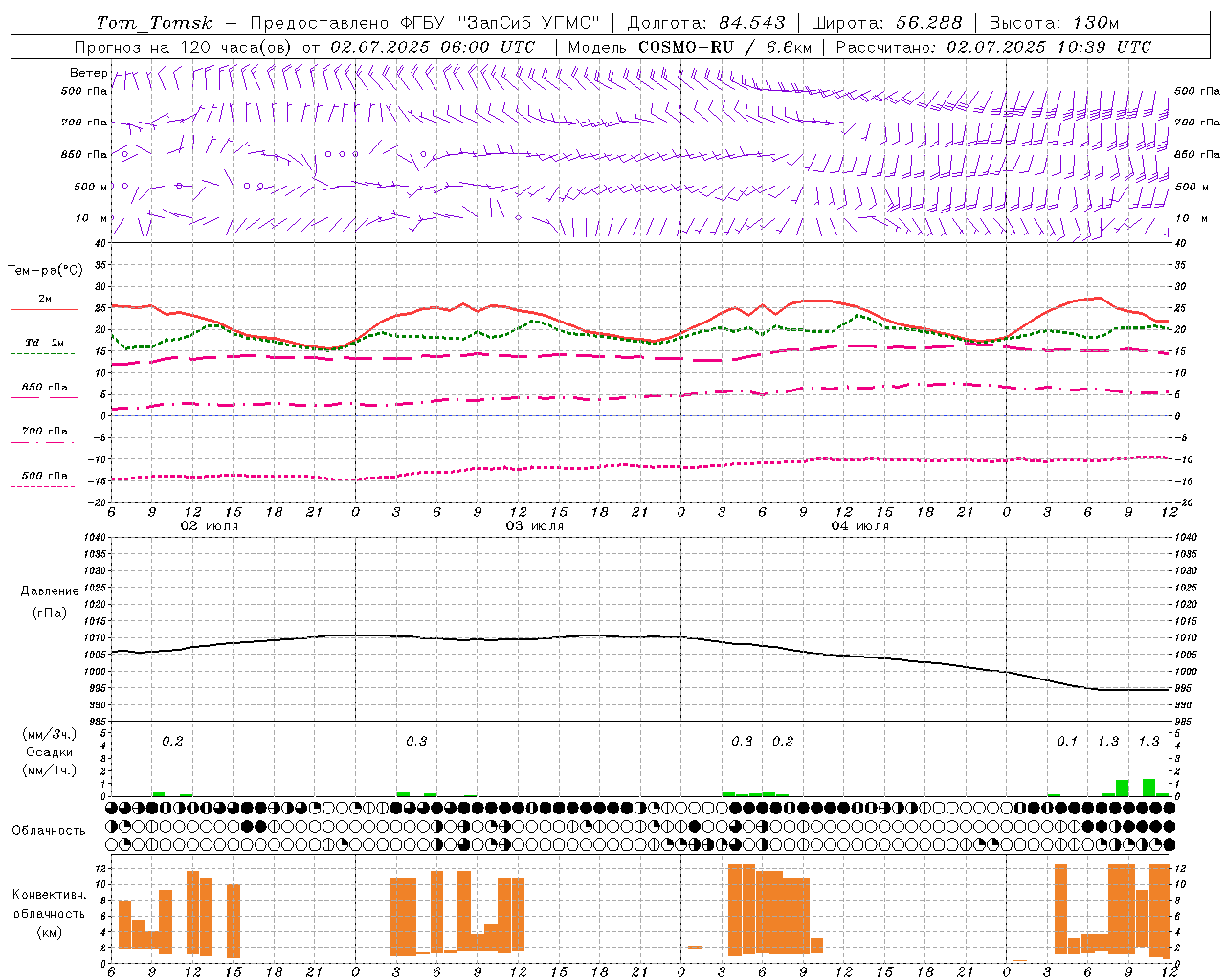Click the Облачность cloud cover label
The height and width of the screenshot is (980, 1225).
coord(49,831)
